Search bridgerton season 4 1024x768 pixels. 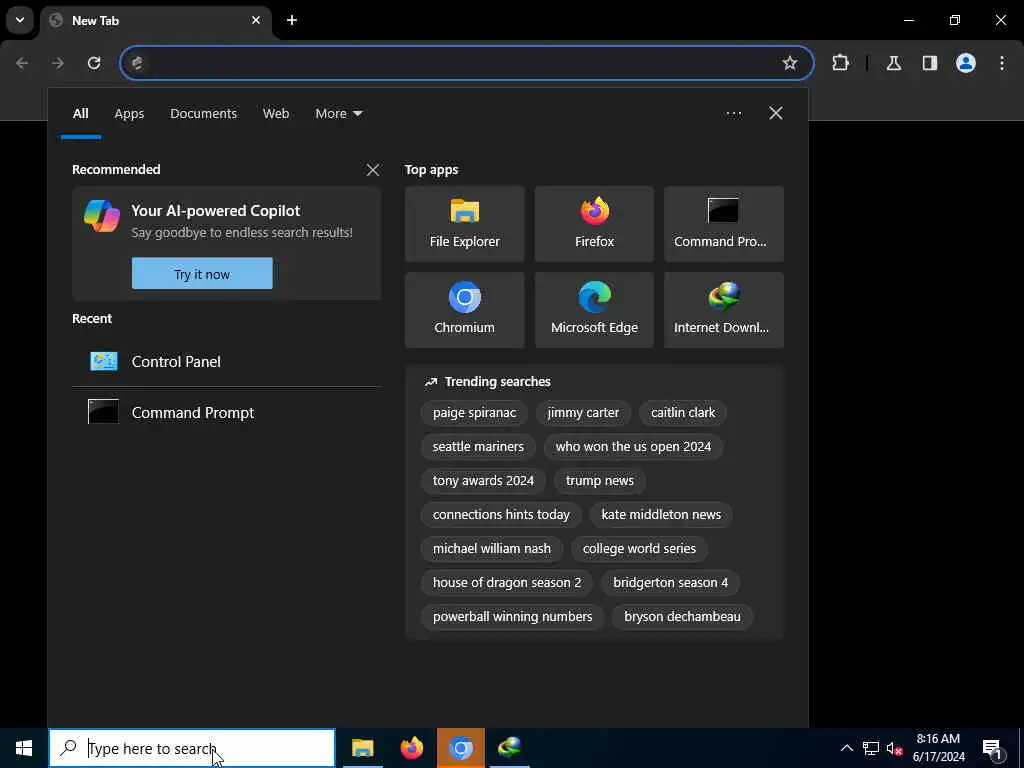671,583
